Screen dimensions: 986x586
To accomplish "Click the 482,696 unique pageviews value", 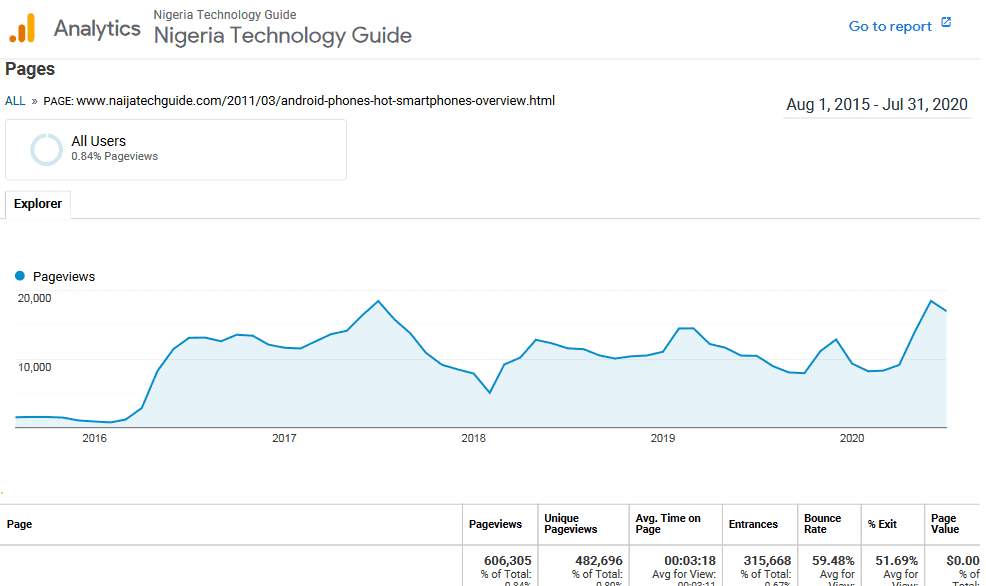I will (599, 560).
